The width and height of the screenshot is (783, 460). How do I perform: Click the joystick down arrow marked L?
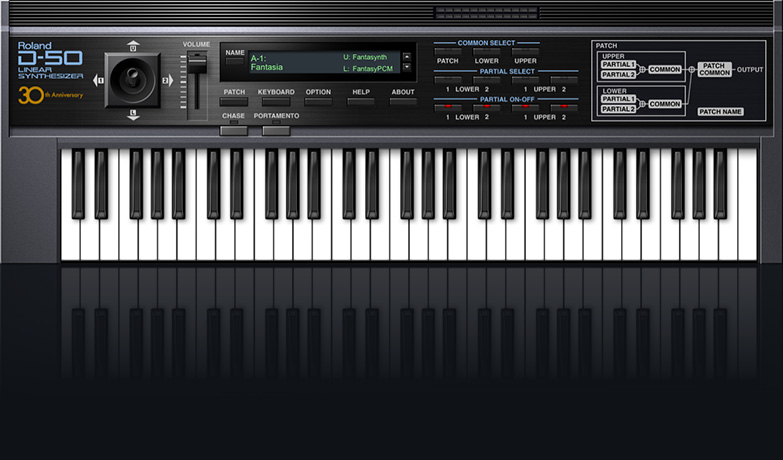tap(133, 114)
